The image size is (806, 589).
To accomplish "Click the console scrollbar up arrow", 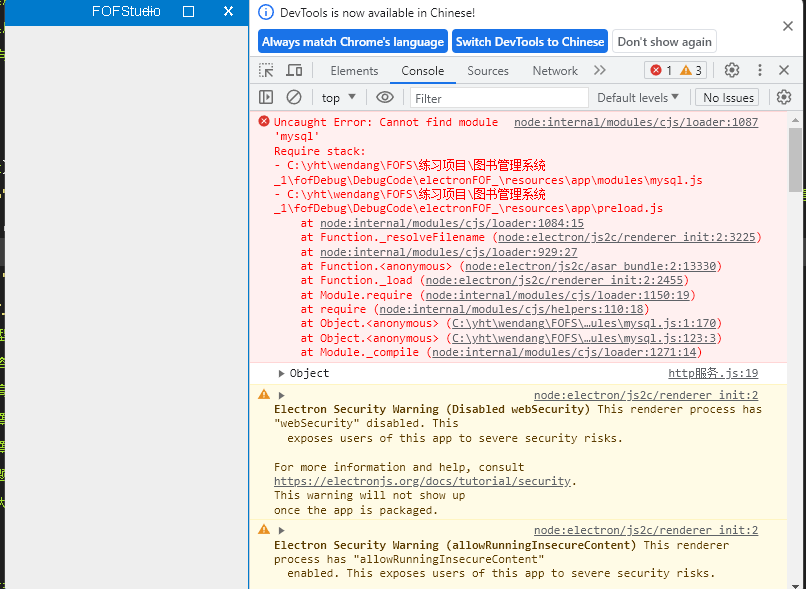I will click(795, 120).
